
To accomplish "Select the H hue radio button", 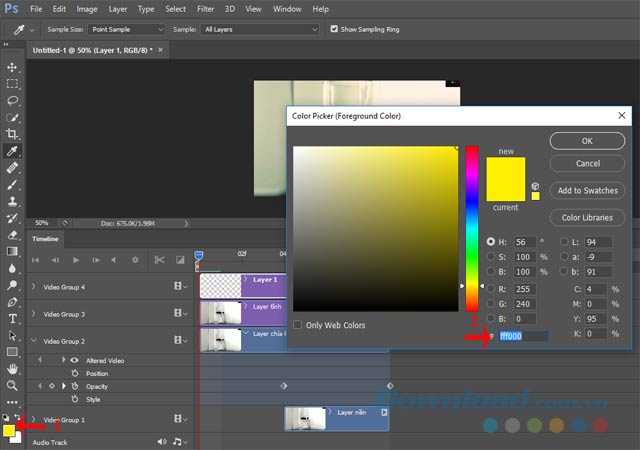I will pos(490,242).
